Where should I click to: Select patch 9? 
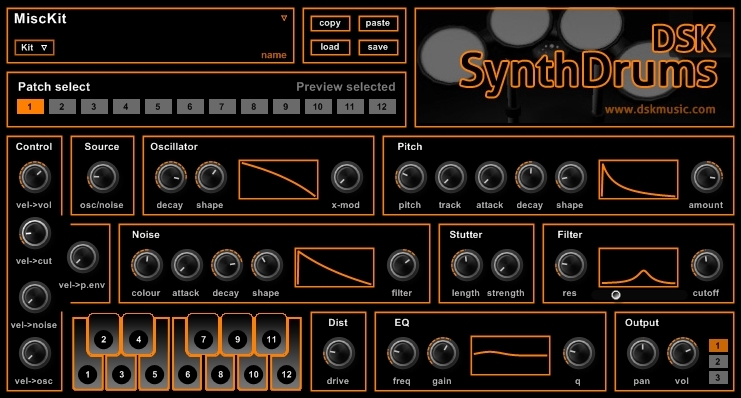tap(286, 107)
